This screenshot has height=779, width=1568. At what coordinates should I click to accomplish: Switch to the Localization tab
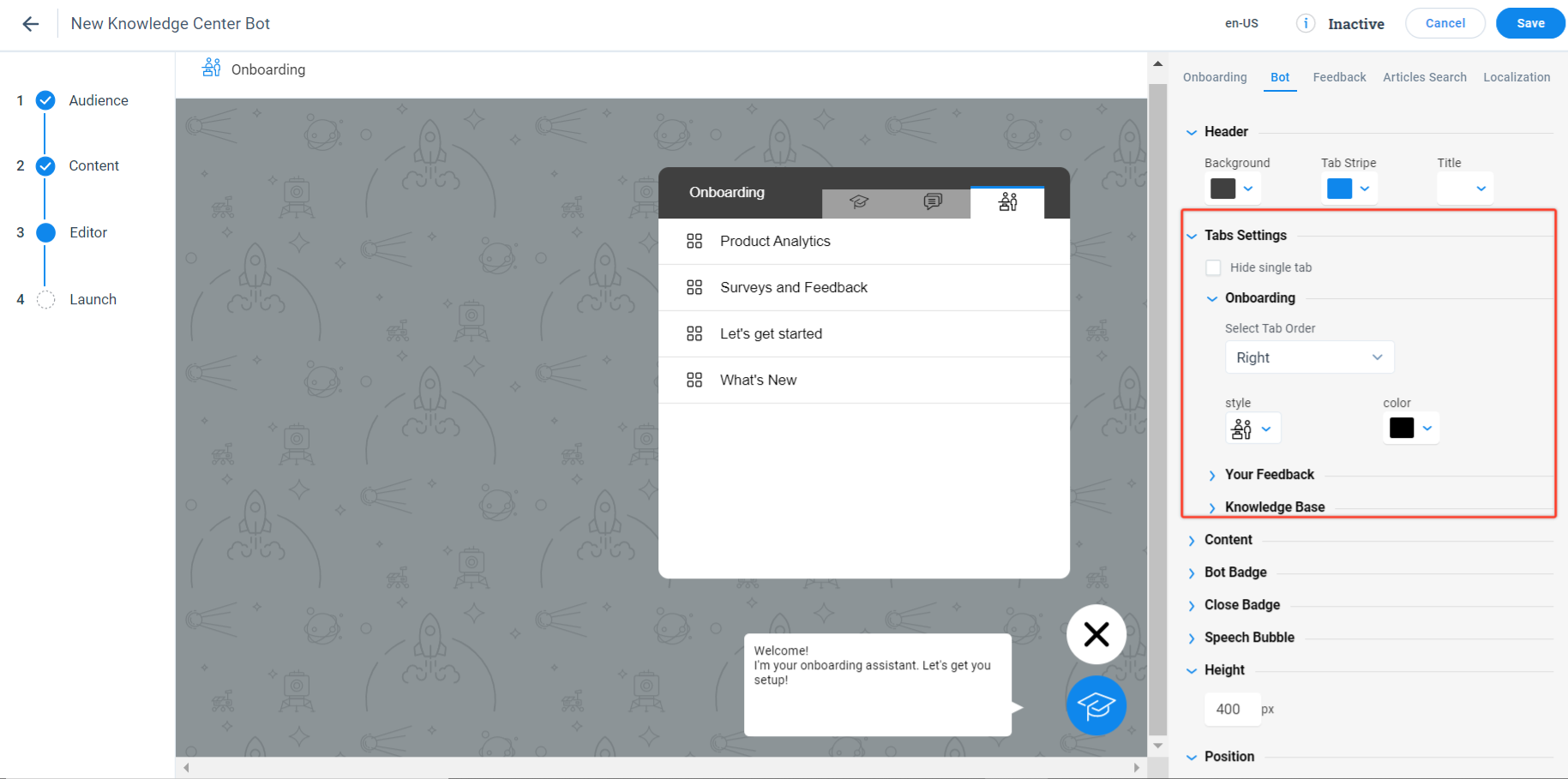[x=1517, y=77]
